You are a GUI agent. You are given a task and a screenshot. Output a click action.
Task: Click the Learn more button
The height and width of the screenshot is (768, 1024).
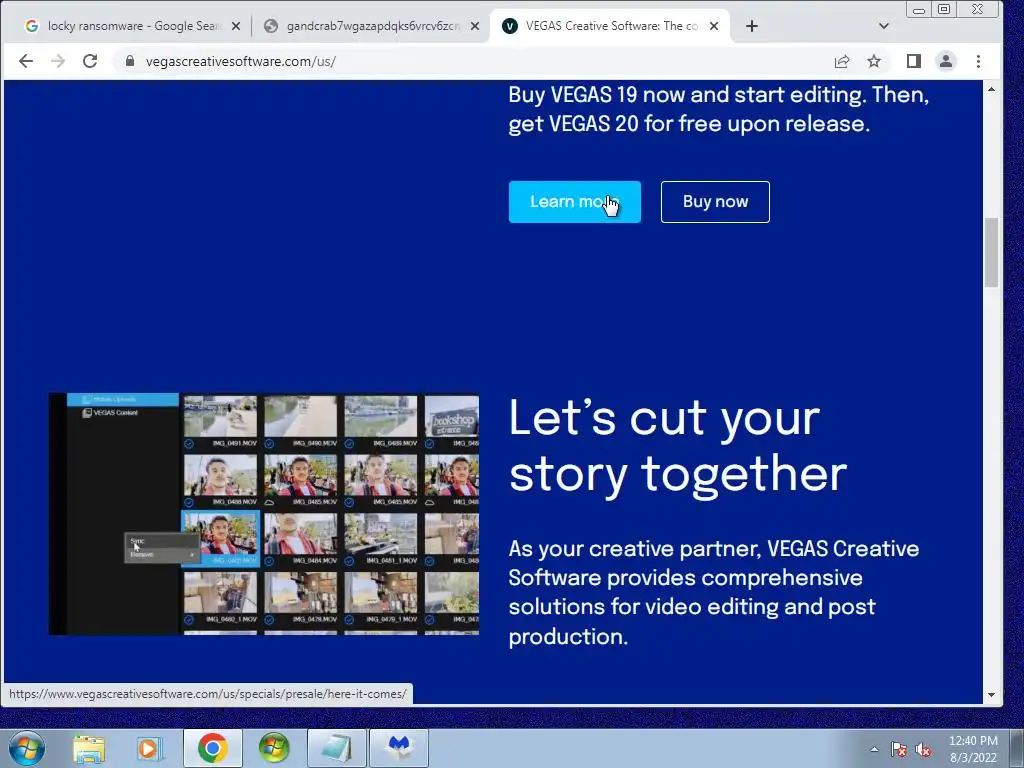click(575, 202)
